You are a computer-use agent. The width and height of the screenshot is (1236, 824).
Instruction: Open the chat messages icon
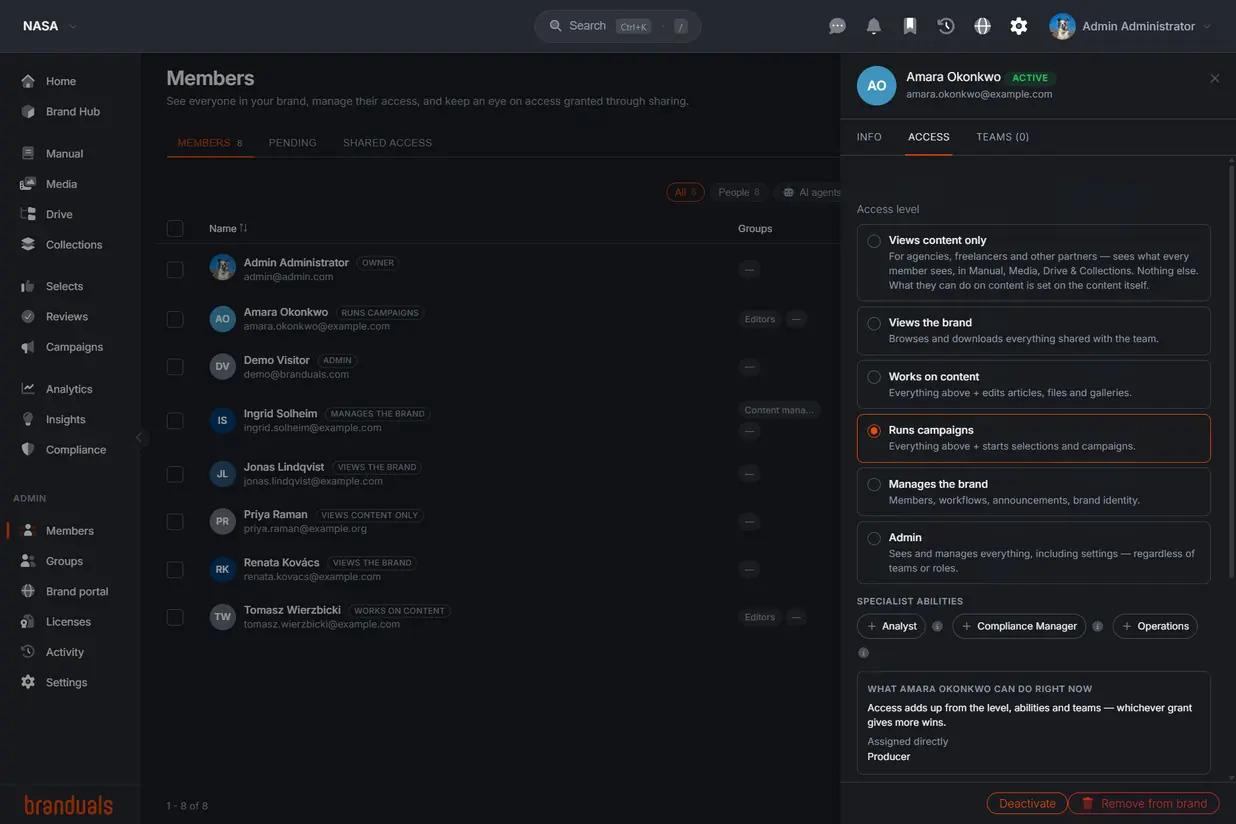(x=838, y=26)
